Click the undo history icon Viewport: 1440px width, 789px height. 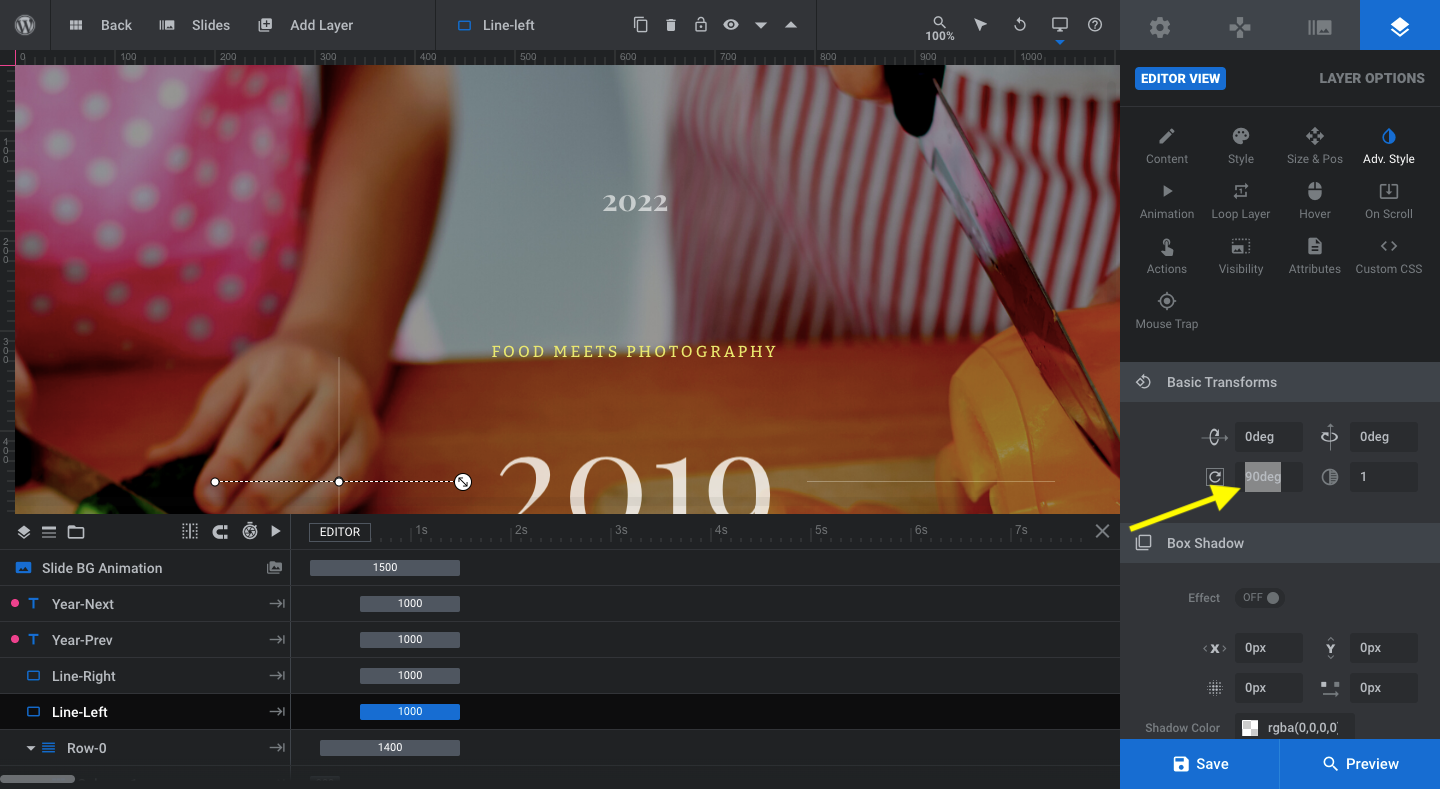pos(1020,25)
